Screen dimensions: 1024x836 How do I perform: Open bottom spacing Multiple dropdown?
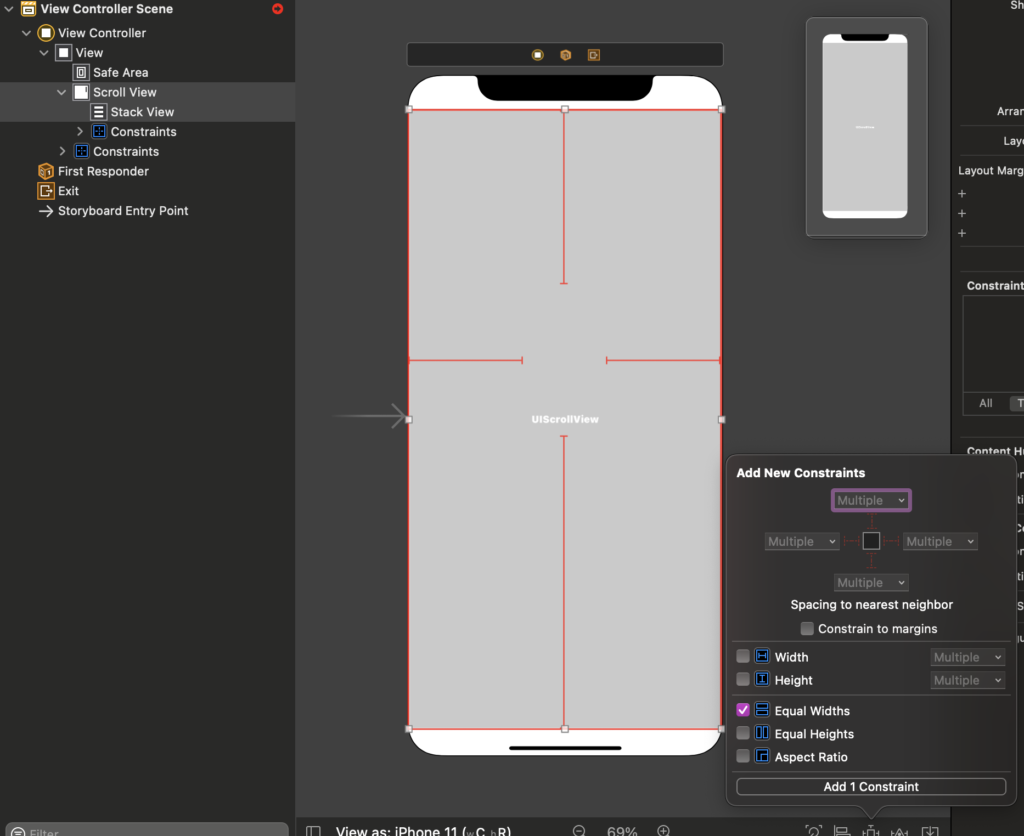871,583
